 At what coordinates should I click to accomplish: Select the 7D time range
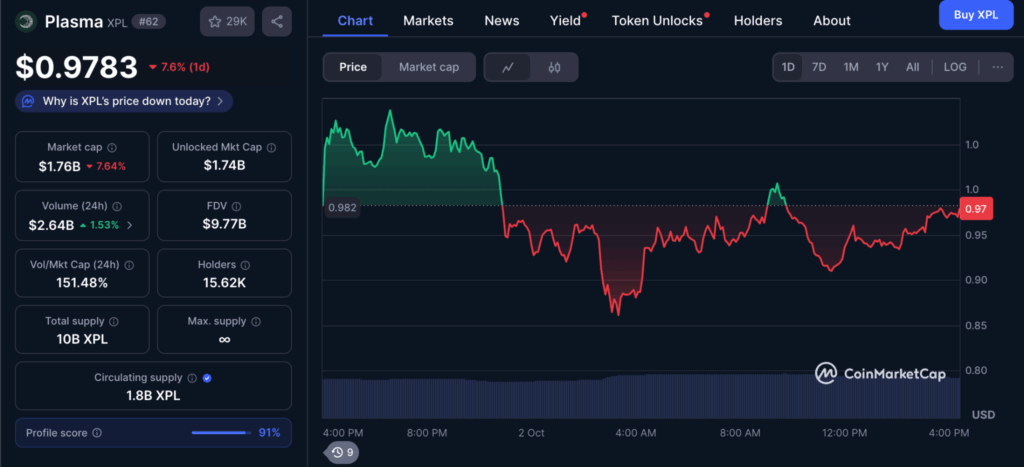tap(818, 67)
